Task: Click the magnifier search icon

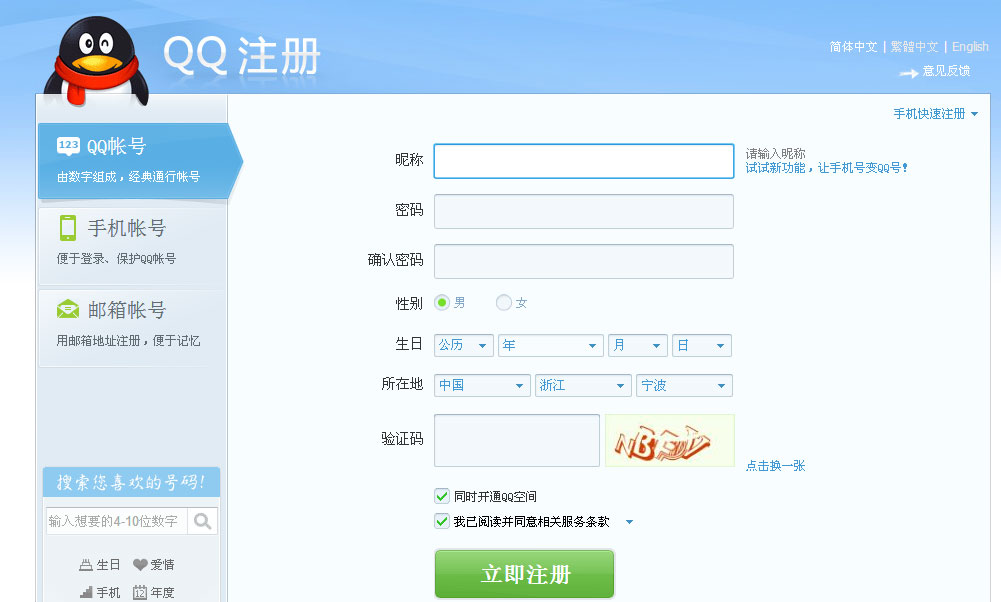Action: click(x=202, y=521)
